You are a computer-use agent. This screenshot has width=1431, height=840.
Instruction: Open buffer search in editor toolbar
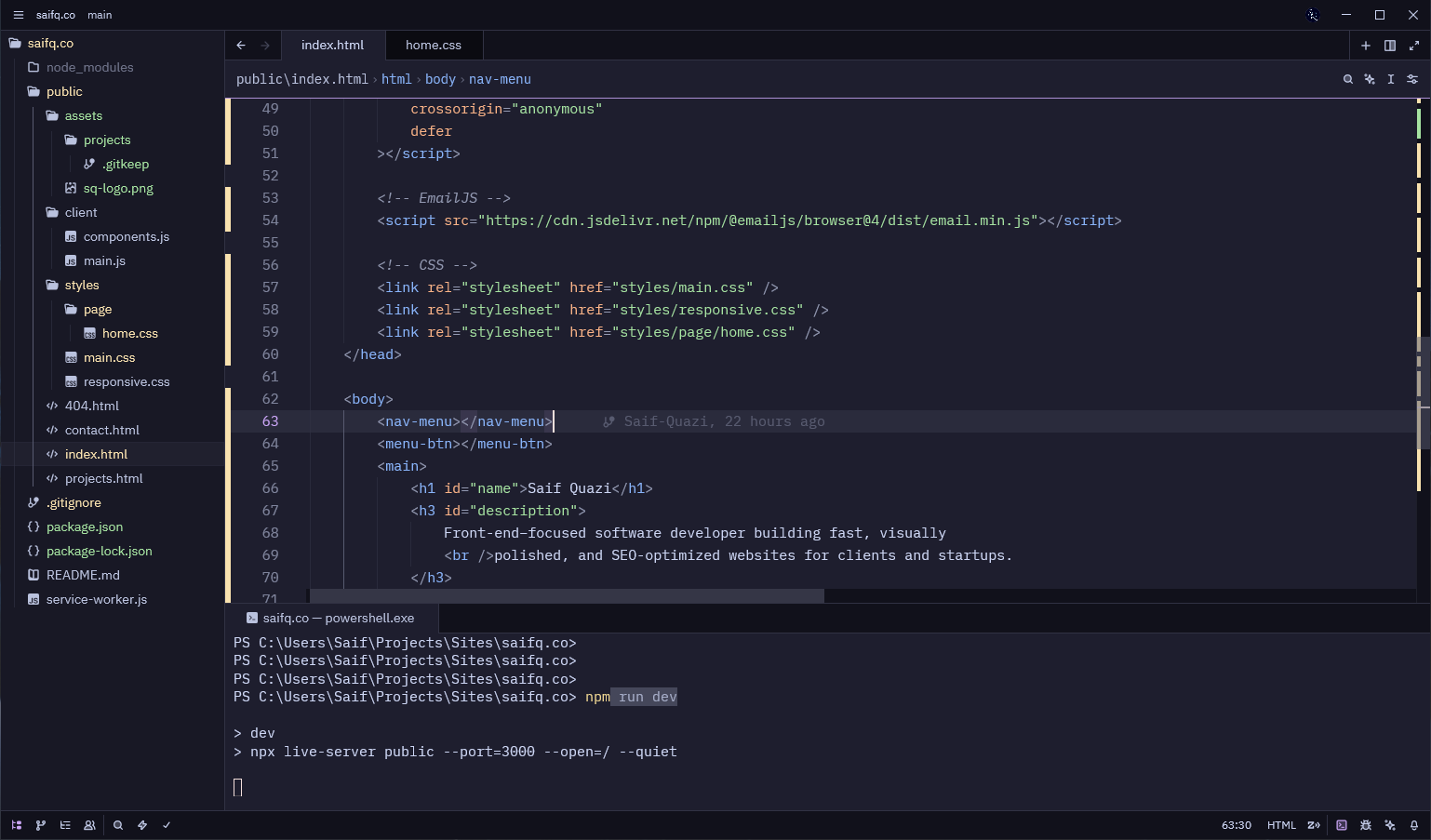tap(1347, 79)
